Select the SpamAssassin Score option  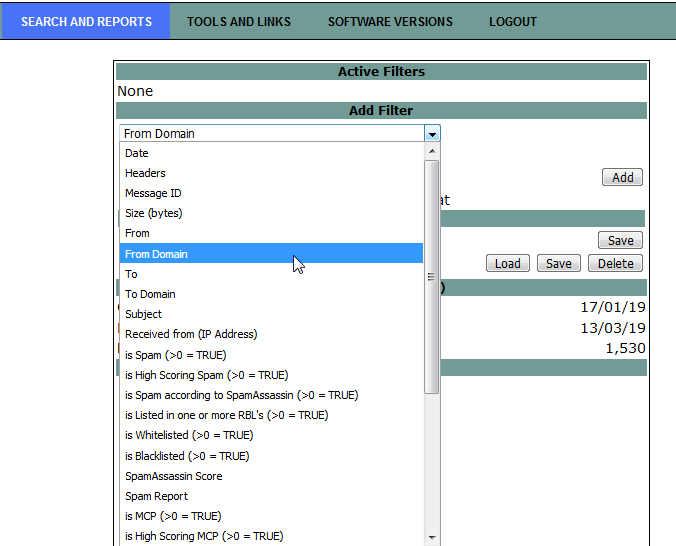(272, 476)
